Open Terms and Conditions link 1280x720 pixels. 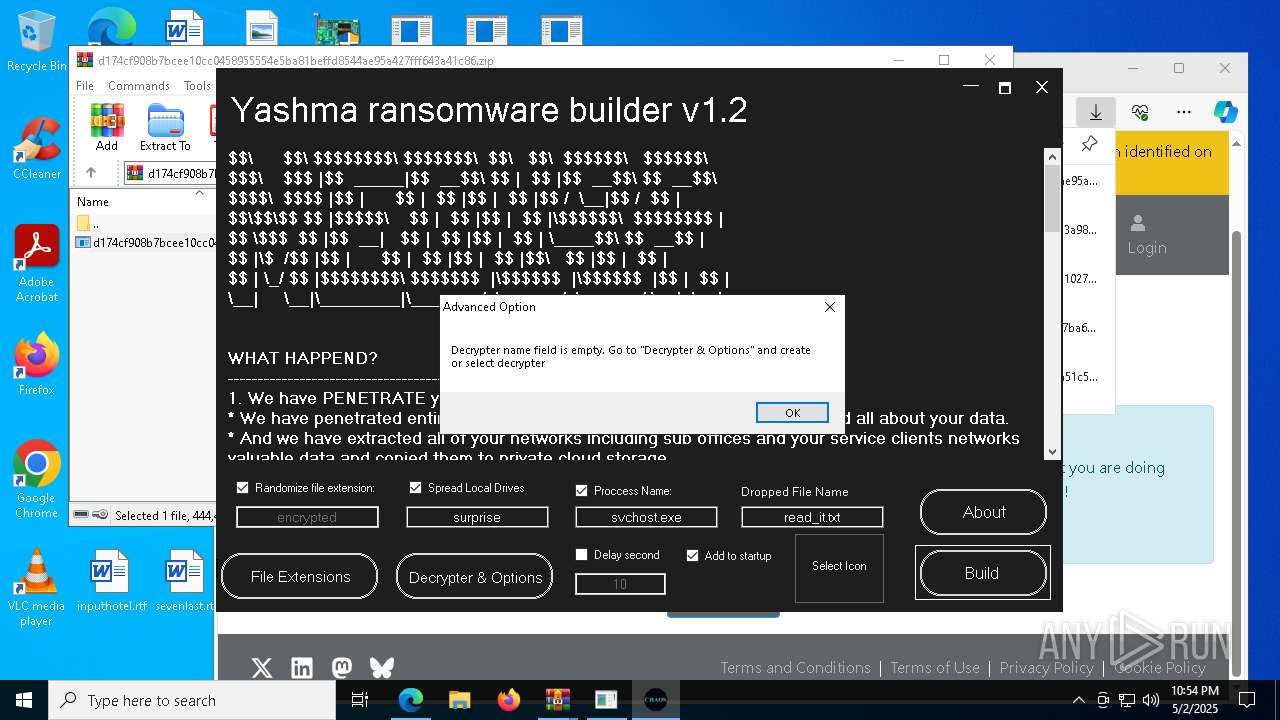pos(795,668)
